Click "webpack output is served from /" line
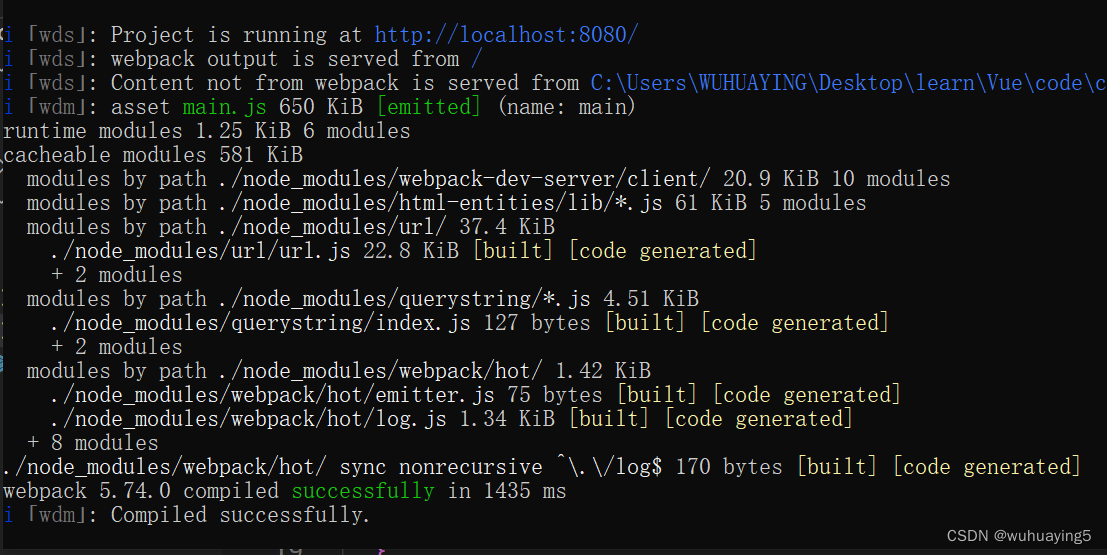Viewport: 1107px width, 555px height. coord(297,59)
